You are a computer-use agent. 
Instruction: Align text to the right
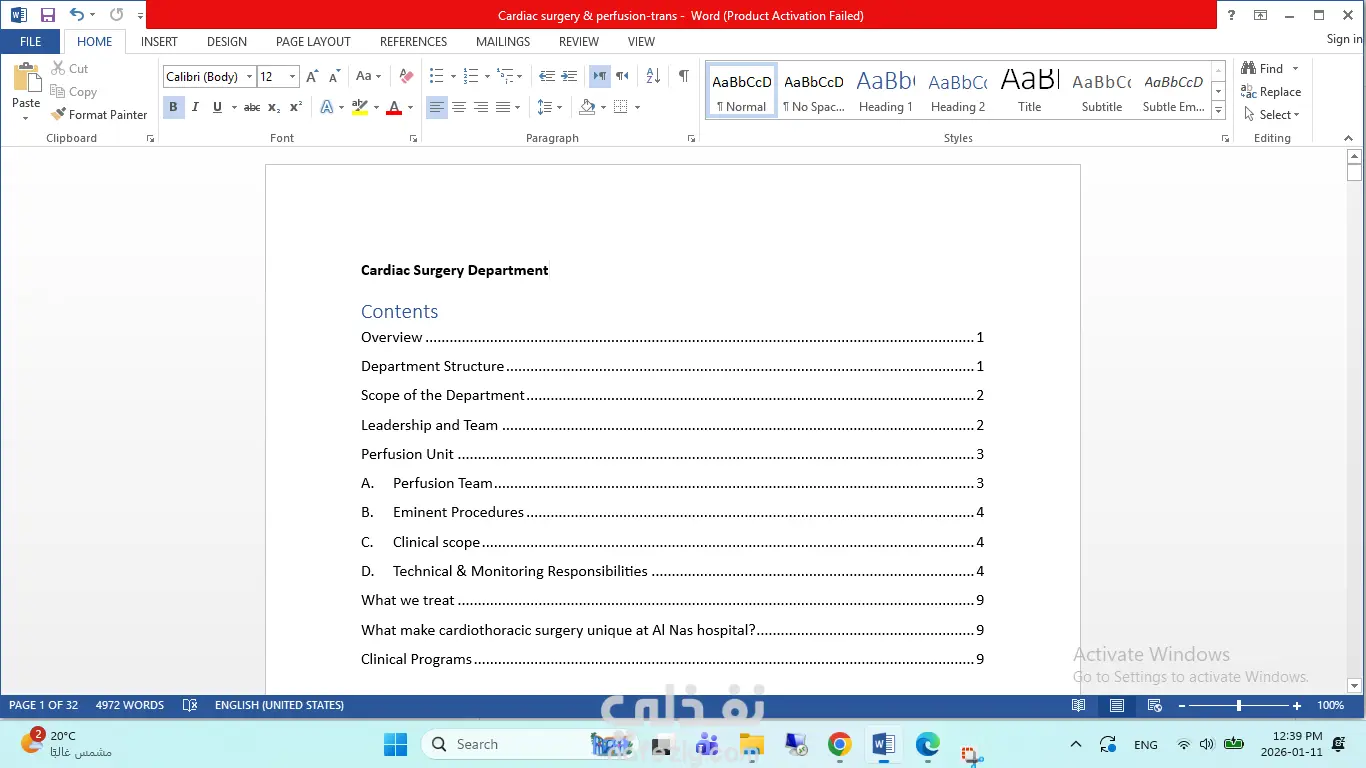point(481,107)
